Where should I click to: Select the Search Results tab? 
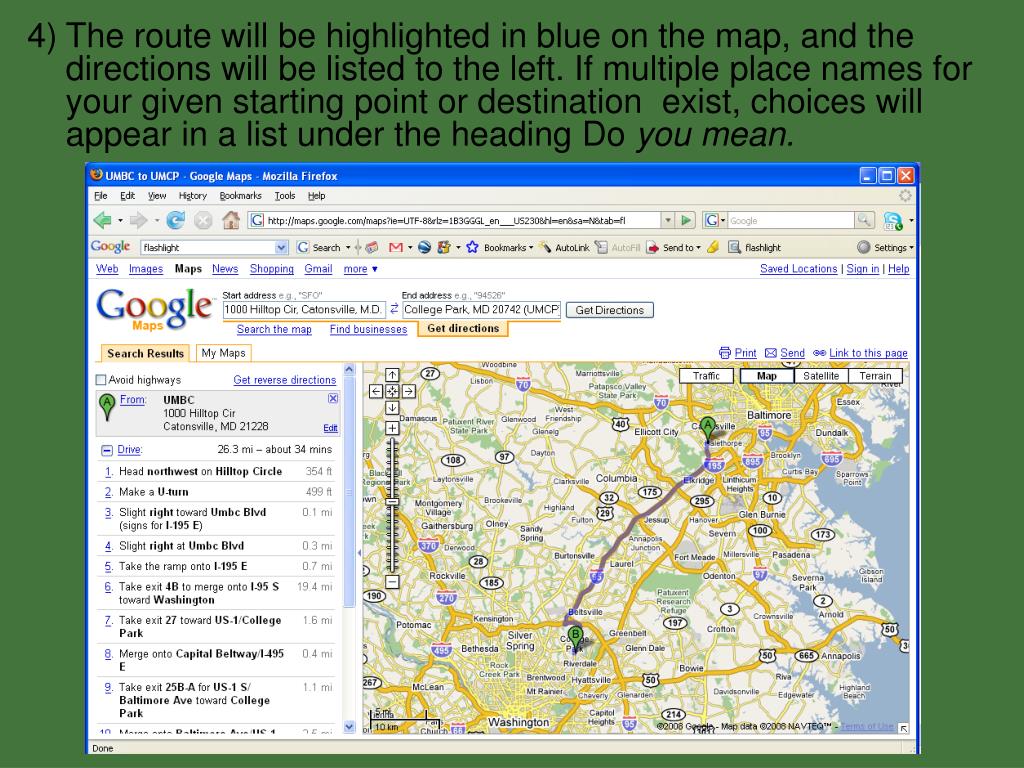[145, 353]
